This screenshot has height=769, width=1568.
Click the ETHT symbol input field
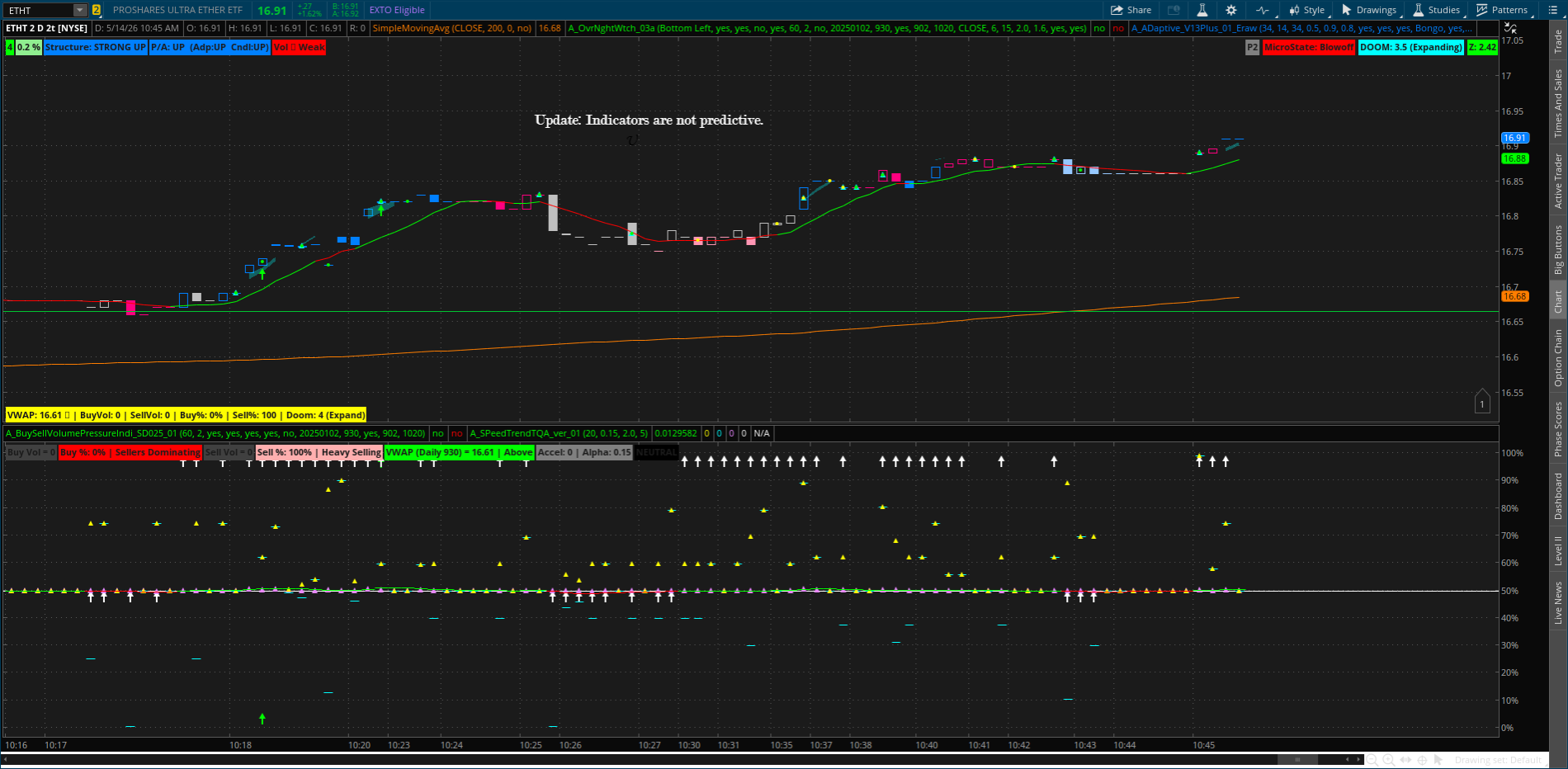click(39, 10)
